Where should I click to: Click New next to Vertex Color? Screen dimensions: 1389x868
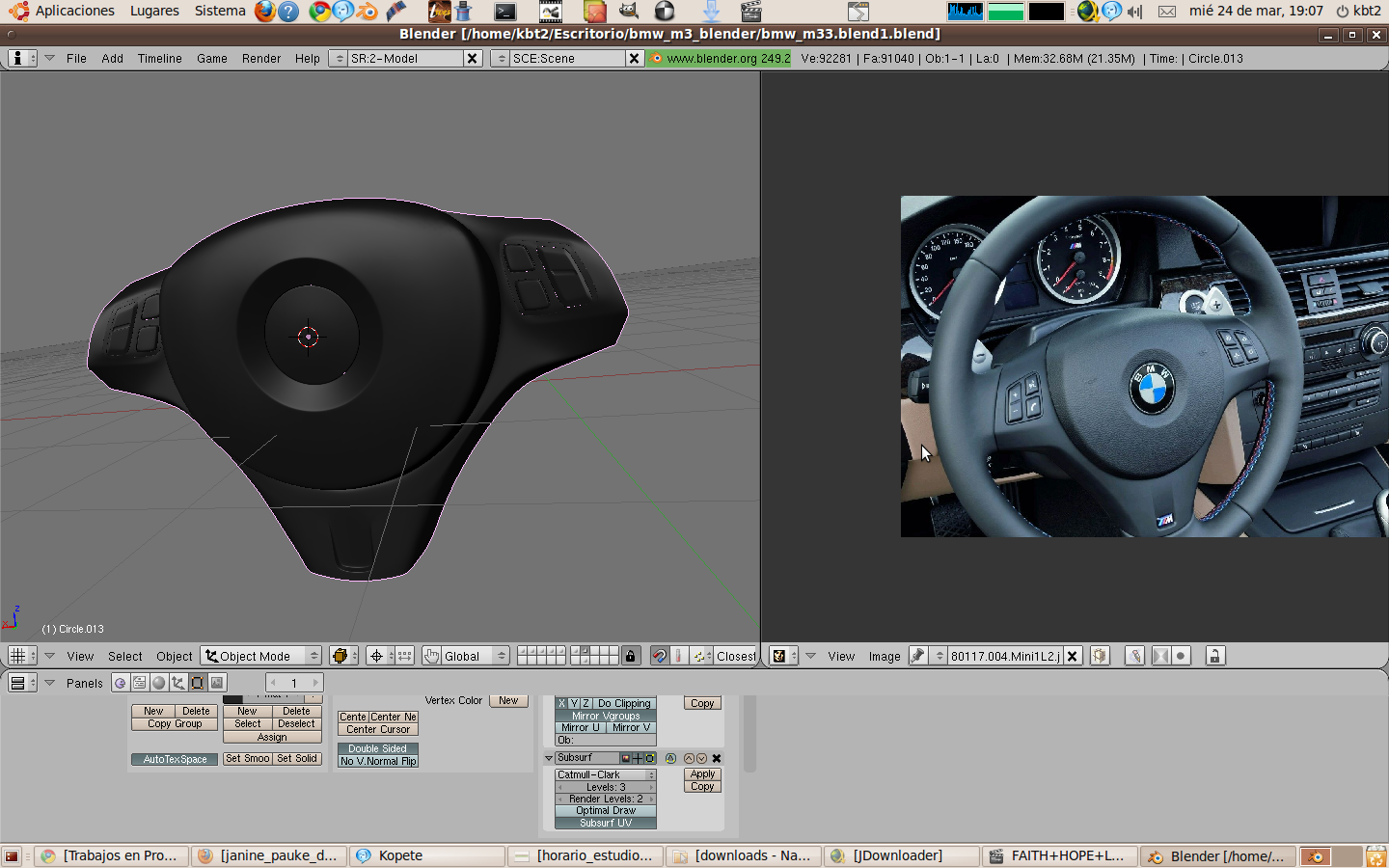508,701
